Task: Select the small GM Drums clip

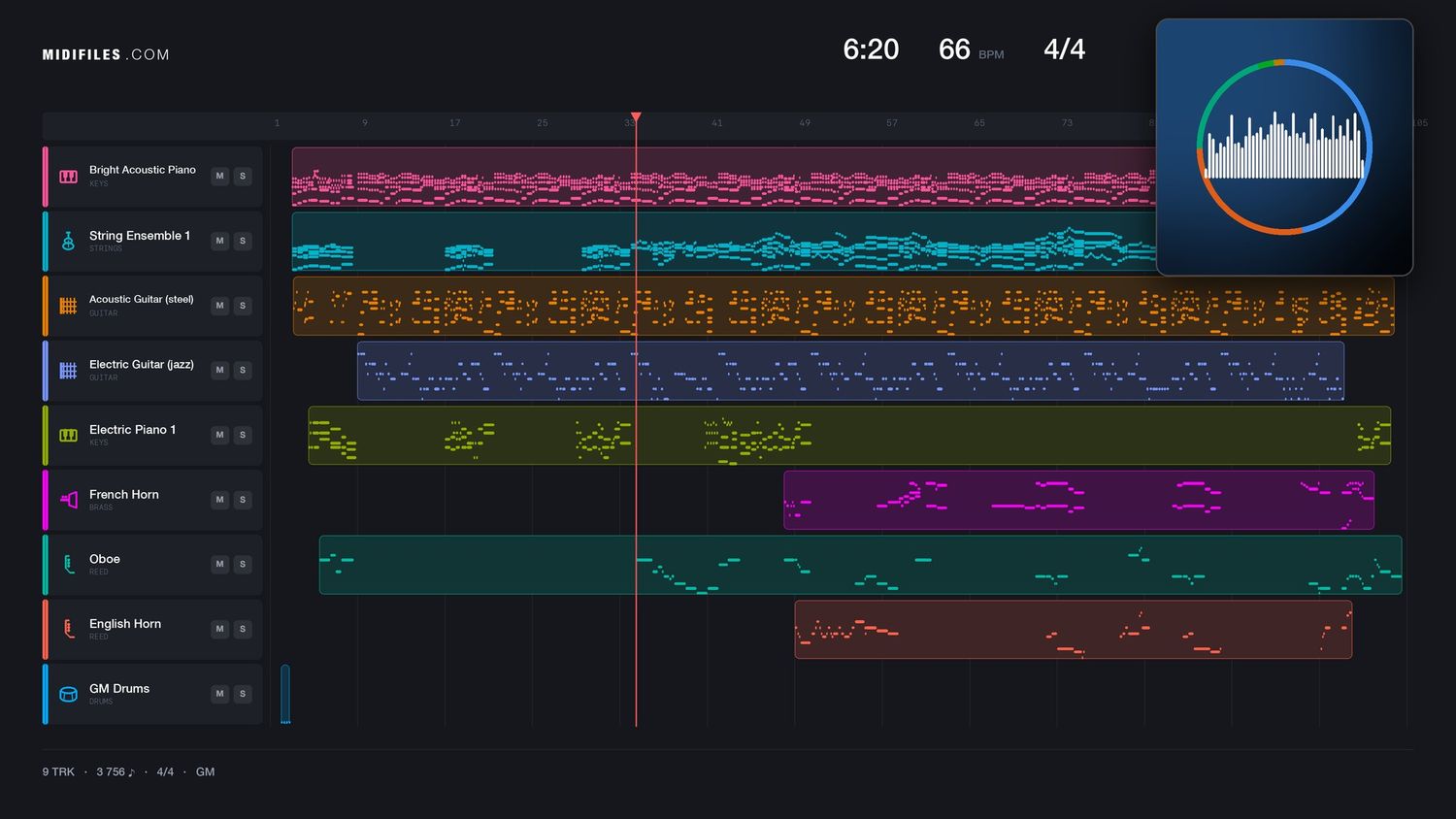Action: (285, 694)
